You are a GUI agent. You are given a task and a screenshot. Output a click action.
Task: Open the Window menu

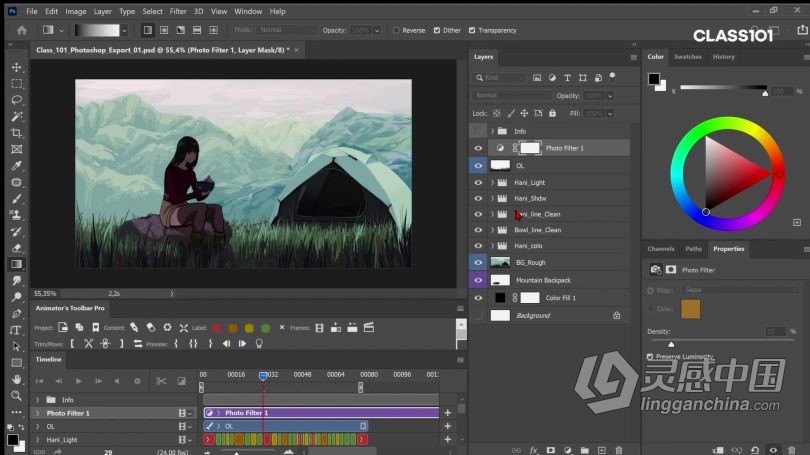coord(248,11)
